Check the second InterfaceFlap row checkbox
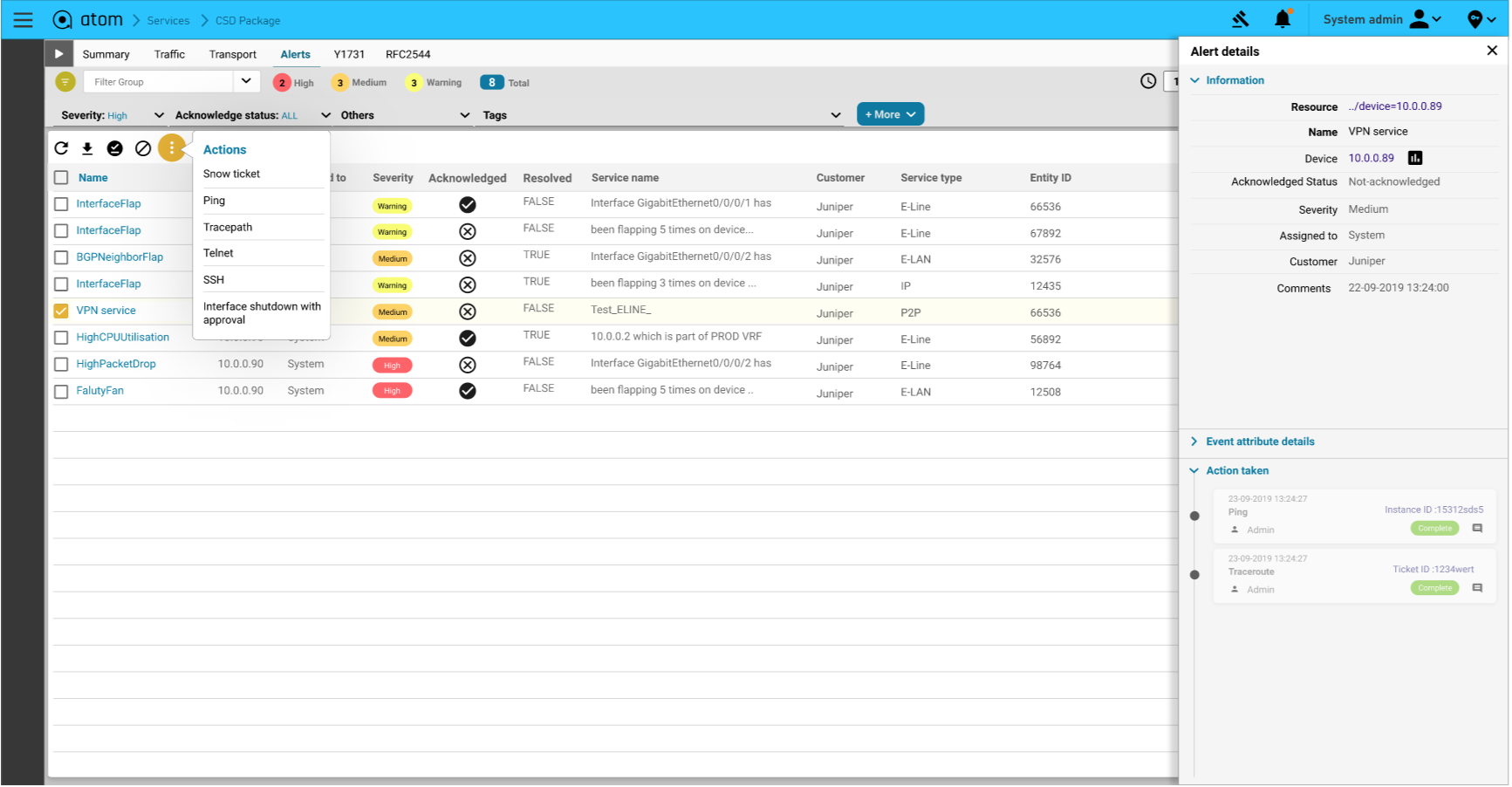The image size is (1512, 787). tap(61, 231)
